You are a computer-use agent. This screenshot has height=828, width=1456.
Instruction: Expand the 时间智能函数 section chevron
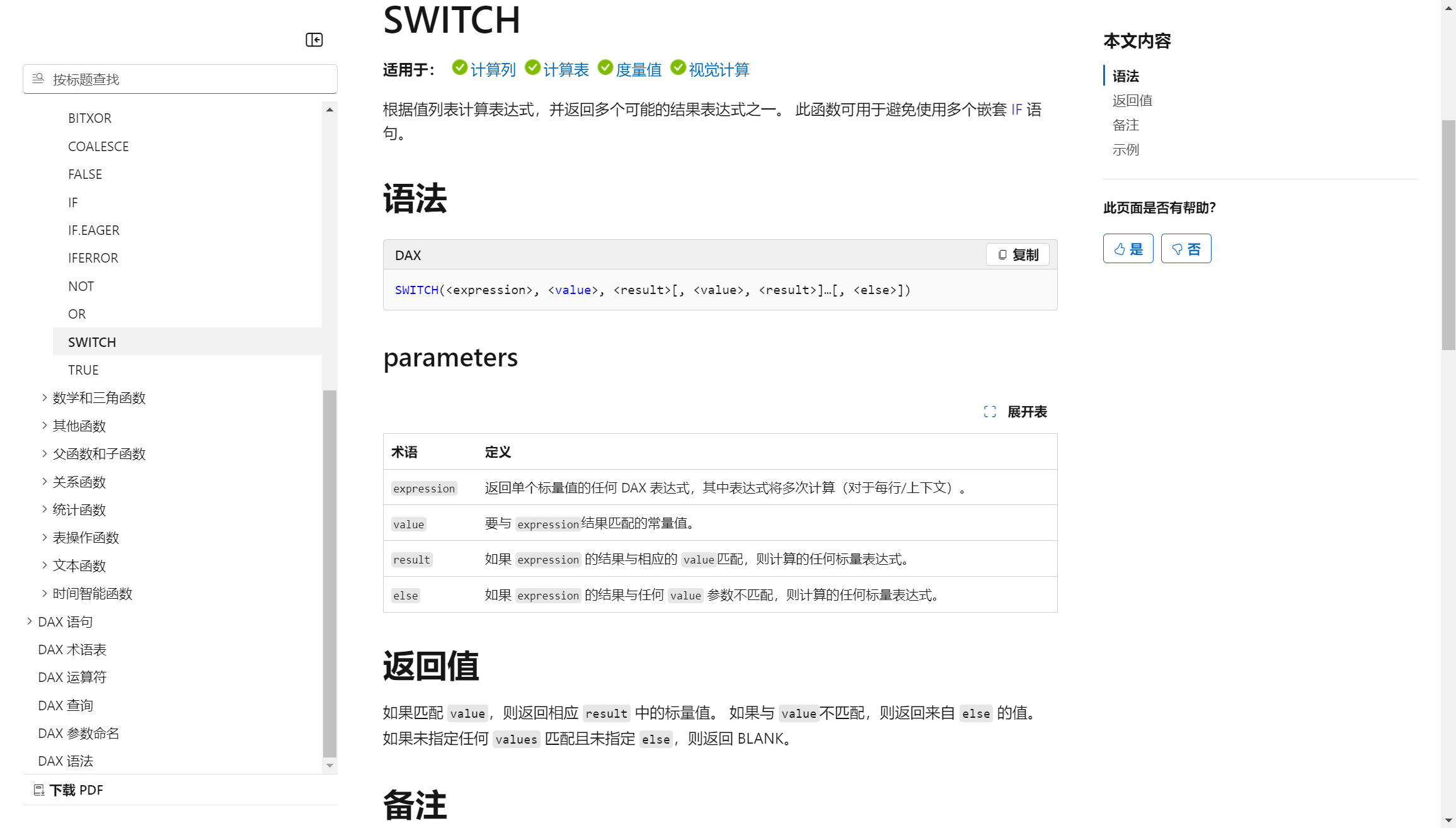pyautogui.click(x=45, y=593)
